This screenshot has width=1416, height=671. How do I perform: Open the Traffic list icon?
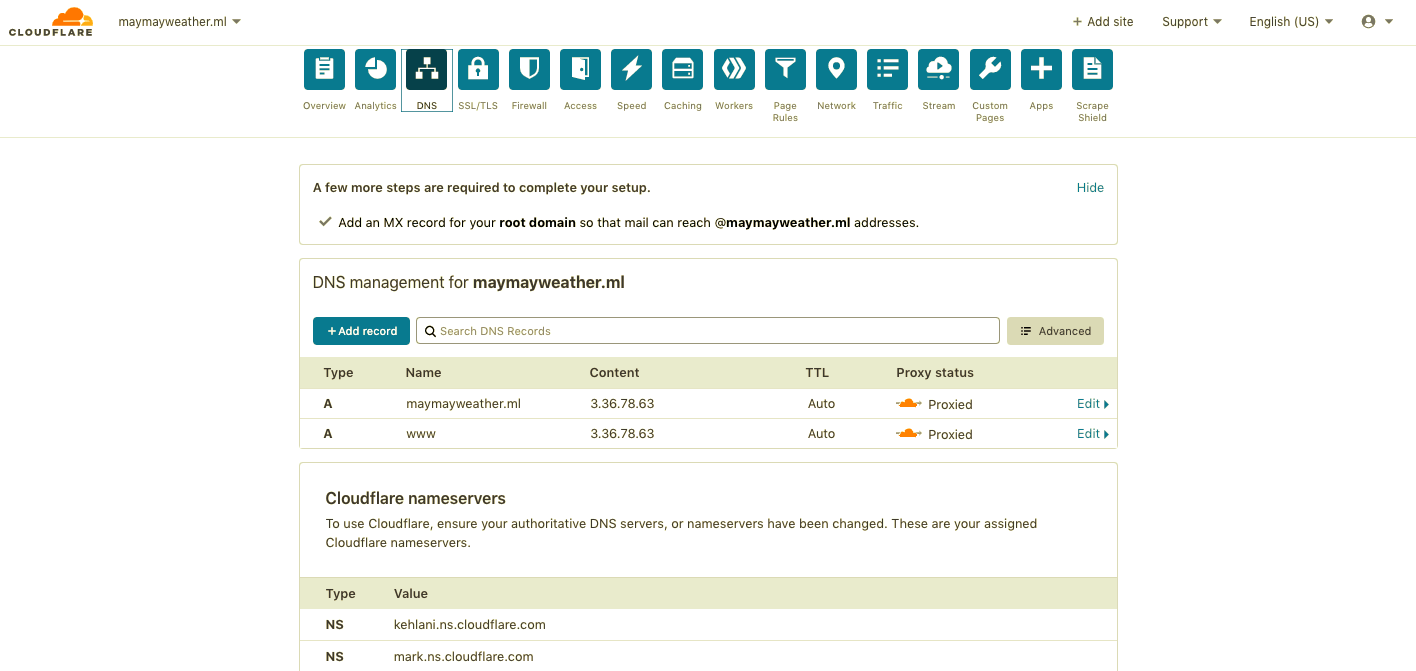pyautogui.click(x=887, y=69)
